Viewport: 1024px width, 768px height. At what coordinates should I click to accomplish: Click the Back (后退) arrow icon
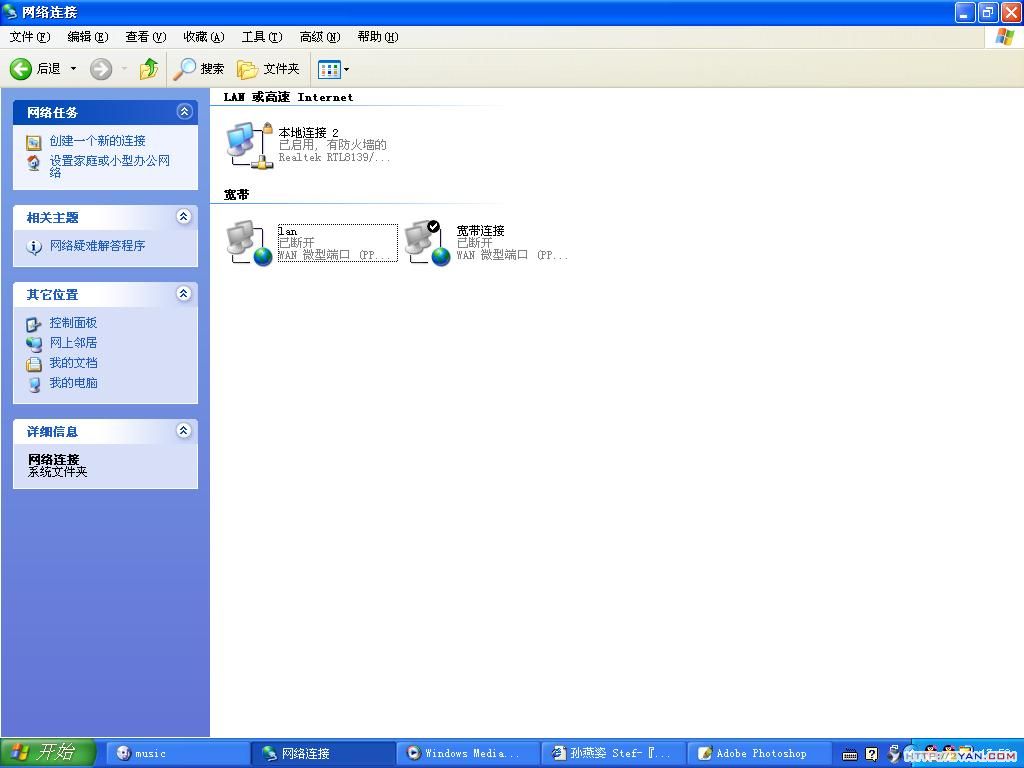[x=21, y=69]
